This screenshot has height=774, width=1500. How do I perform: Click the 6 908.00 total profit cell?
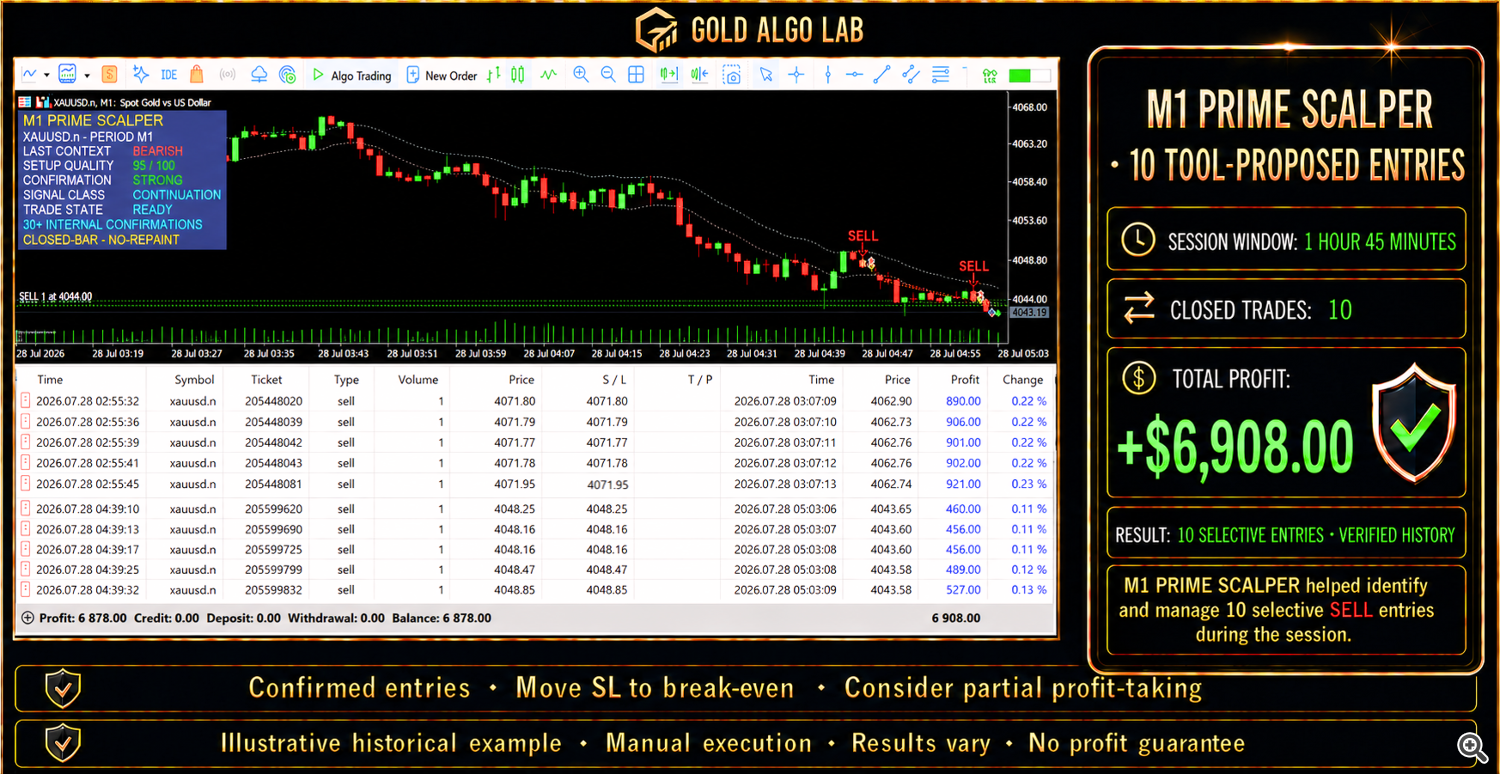(956, 618)
